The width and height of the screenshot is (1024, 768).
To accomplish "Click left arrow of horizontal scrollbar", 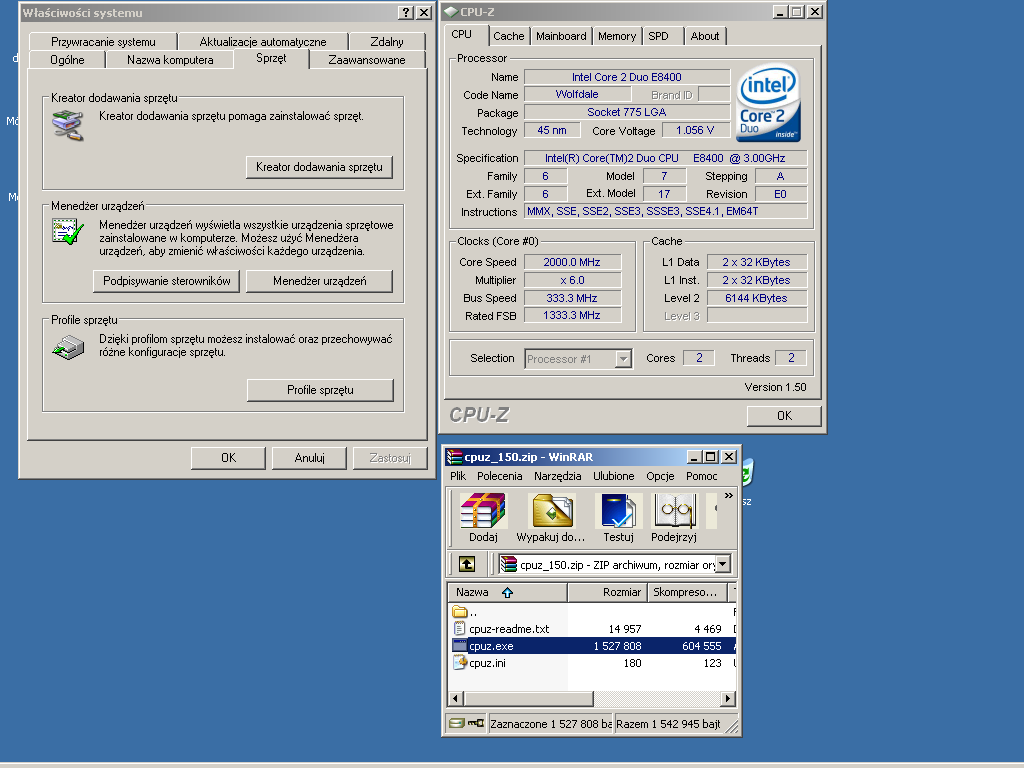I will click(x=456, y=698).
